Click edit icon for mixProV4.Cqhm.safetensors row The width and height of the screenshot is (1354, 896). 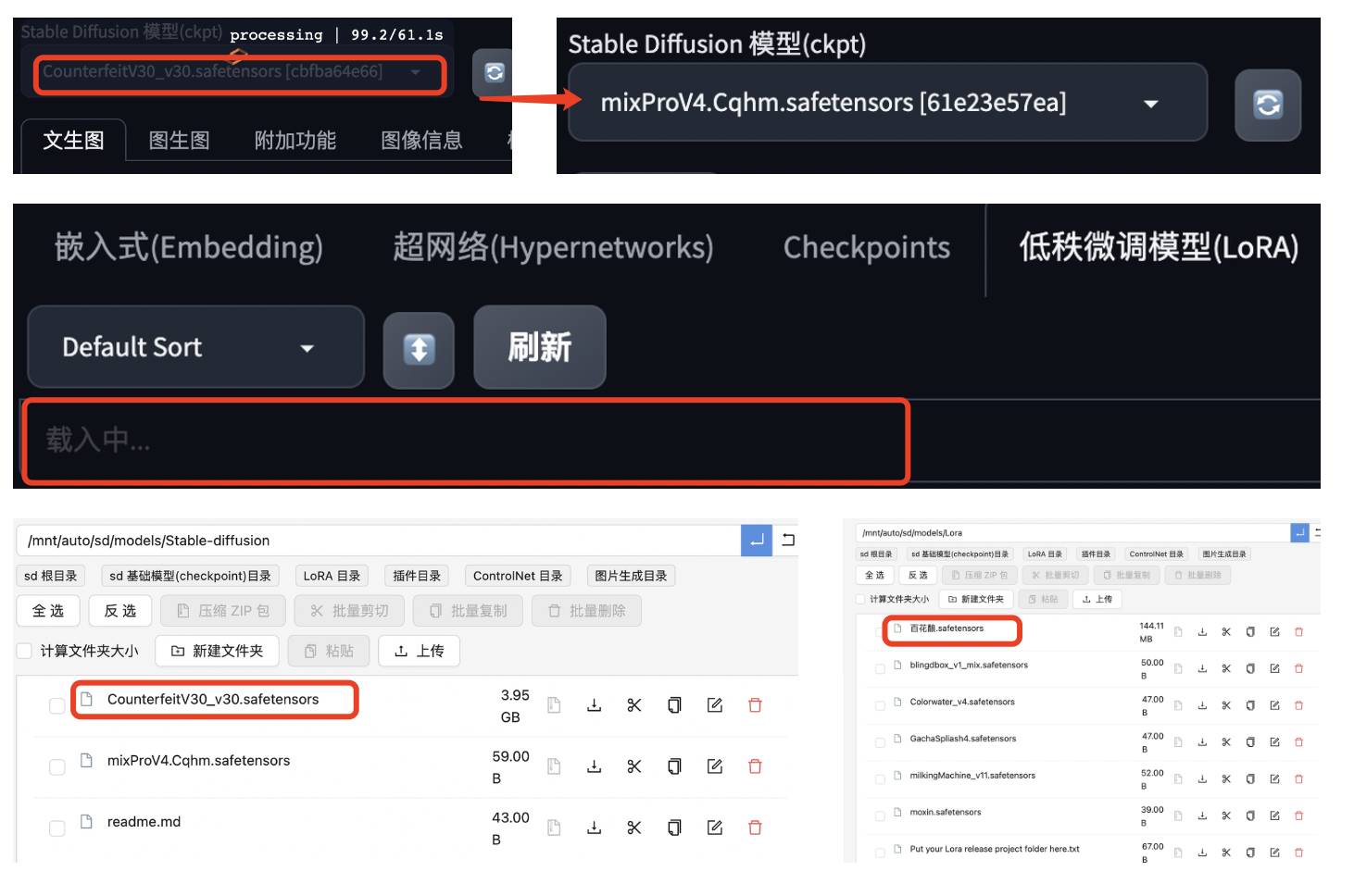[x=715, y=766]
